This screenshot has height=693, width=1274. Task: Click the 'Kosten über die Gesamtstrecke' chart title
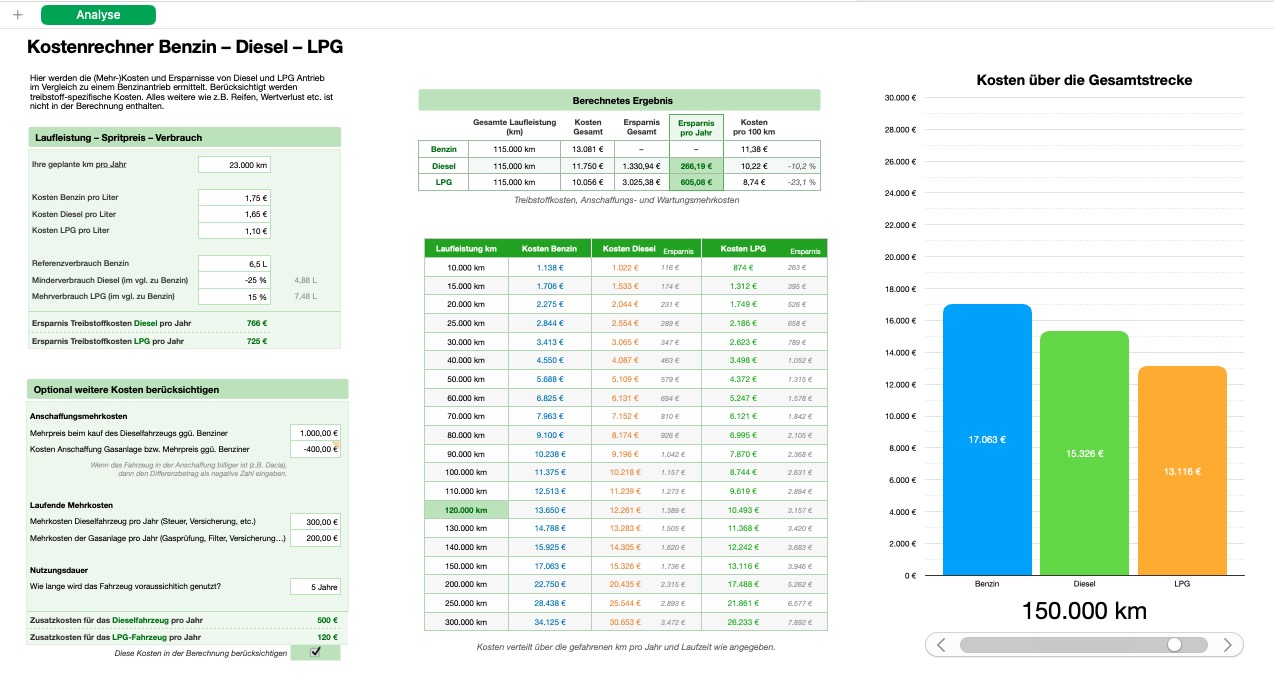tap(1084, 80)
